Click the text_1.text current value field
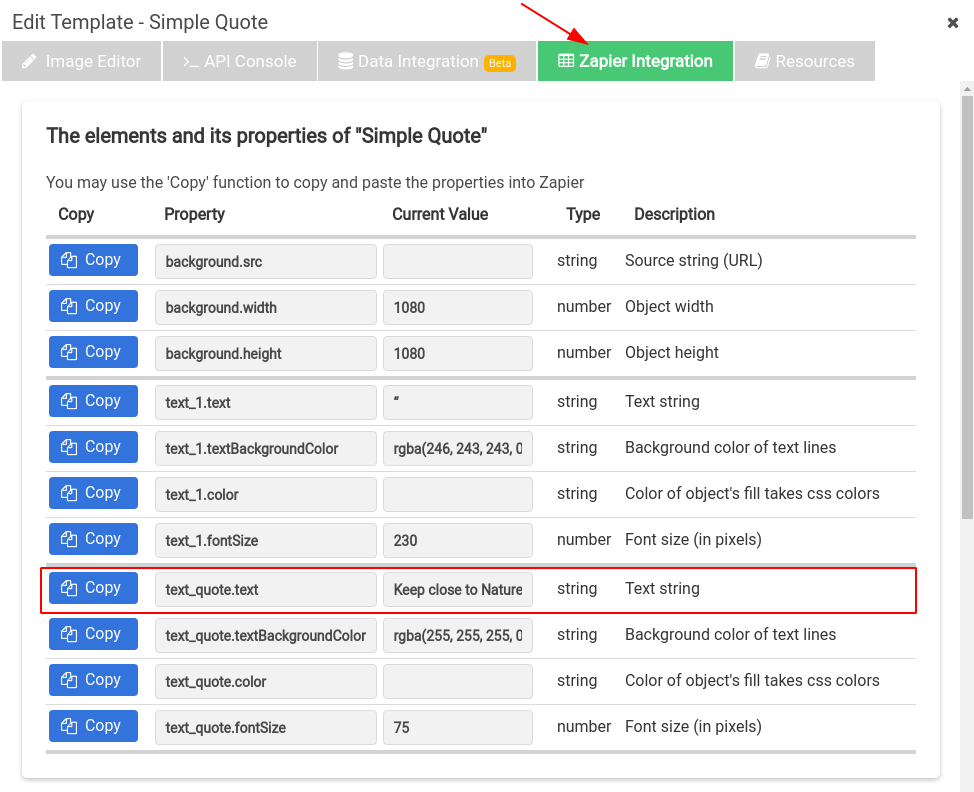Image resolution: width=974 pixels, height=792 pixels. 458,403
